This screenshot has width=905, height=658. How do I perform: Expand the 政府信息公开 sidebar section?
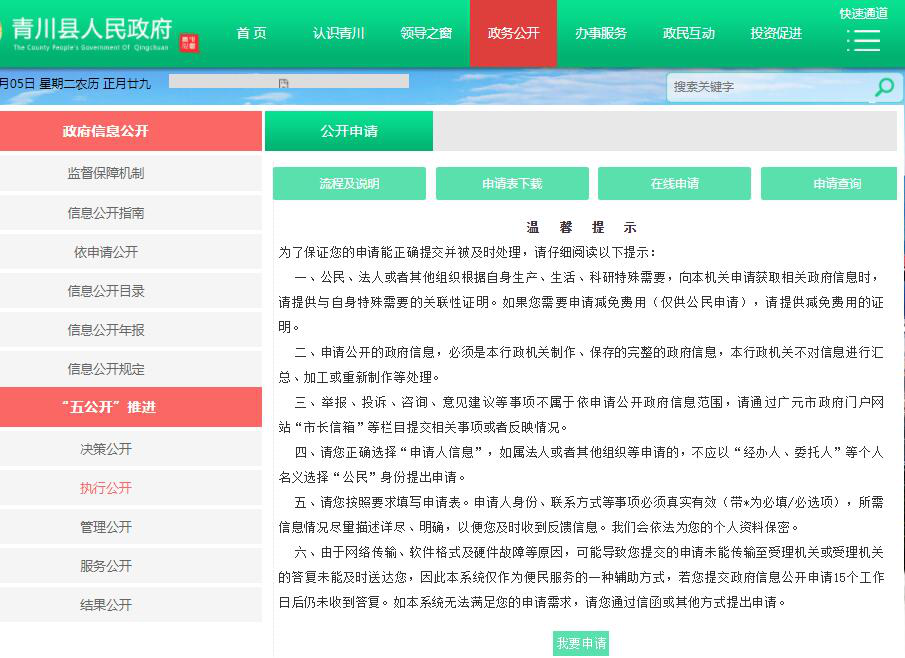point(131,131)
